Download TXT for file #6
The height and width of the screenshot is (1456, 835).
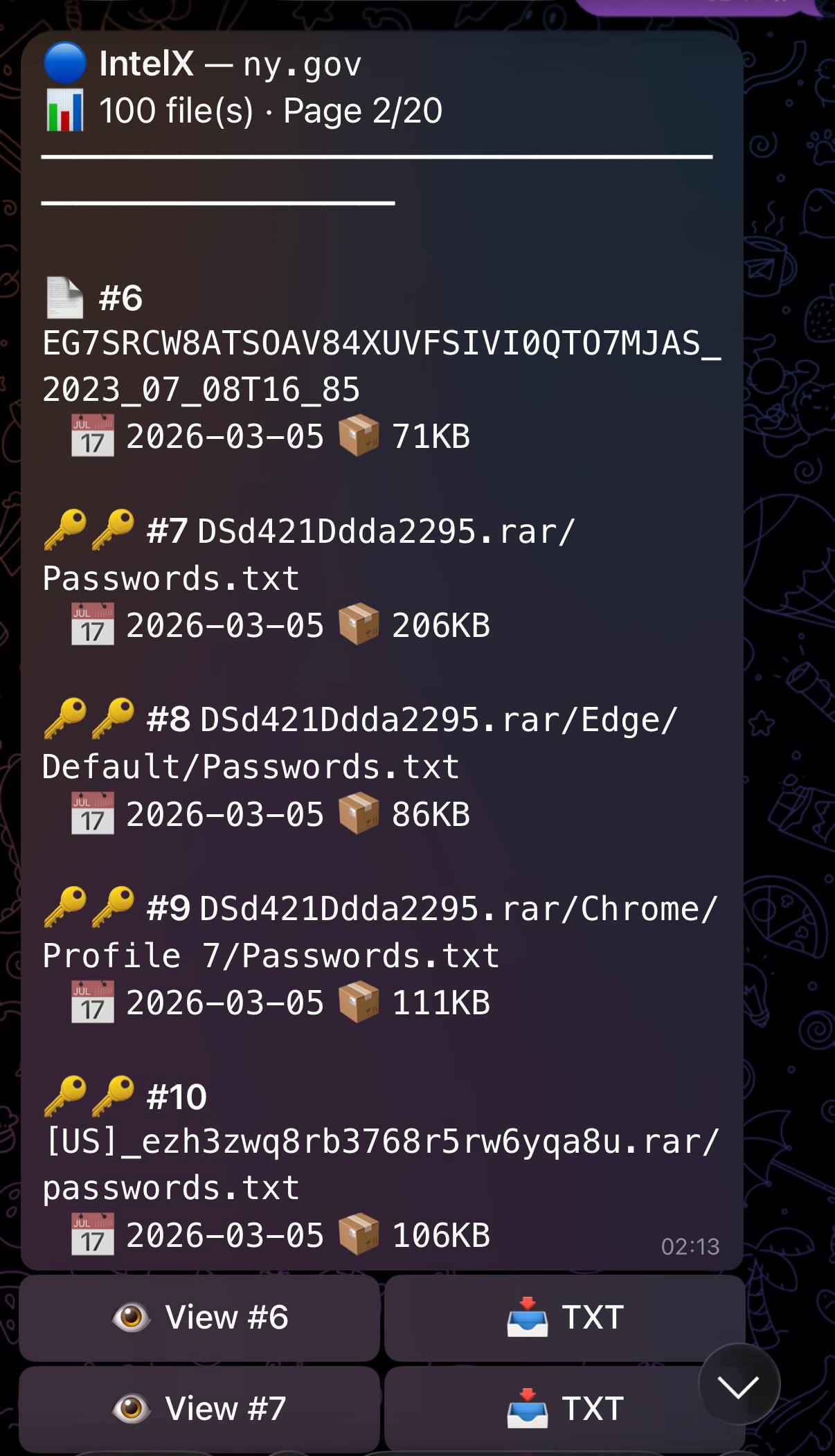tap(565, 1318)
